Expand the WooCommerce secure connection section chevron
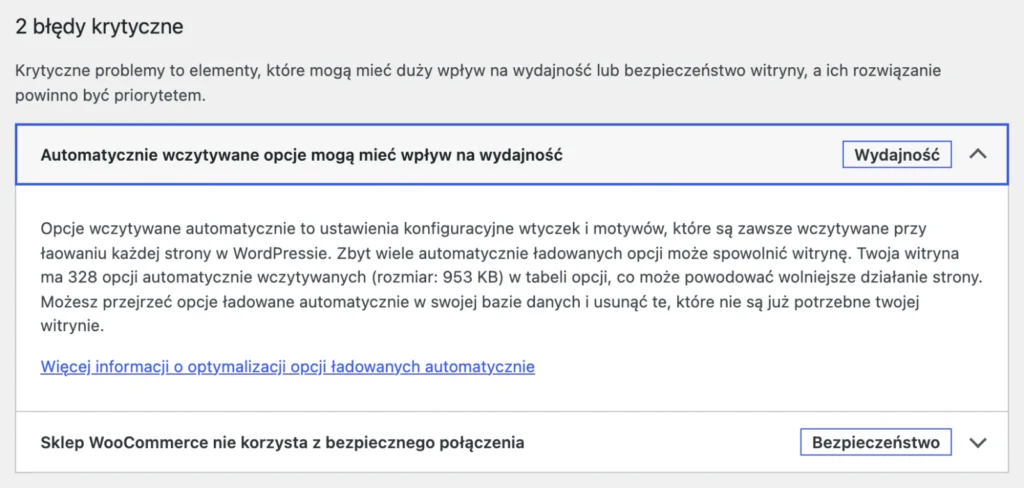This screenshot has height=488, width=1024. pyautogui.click(x=978, y=442)
